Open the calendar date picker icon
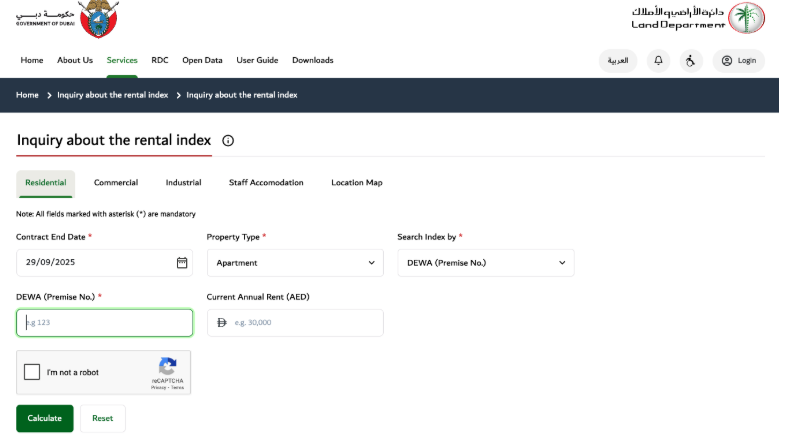The height and width of the screenshot is (440, 802). (x=182, y=263)
